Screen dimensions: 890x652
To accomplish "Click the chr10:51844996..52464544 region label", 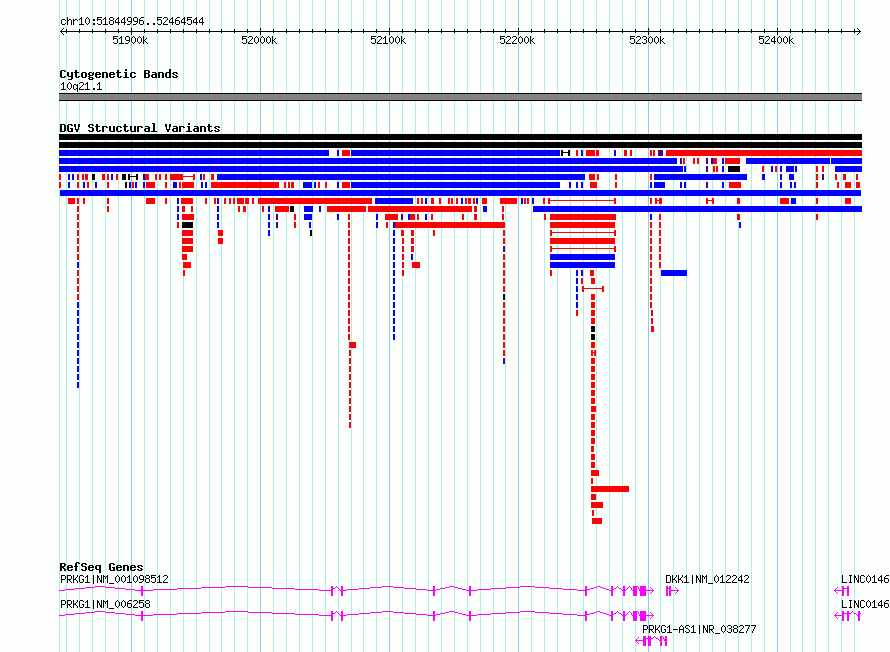I will [132, 22].
